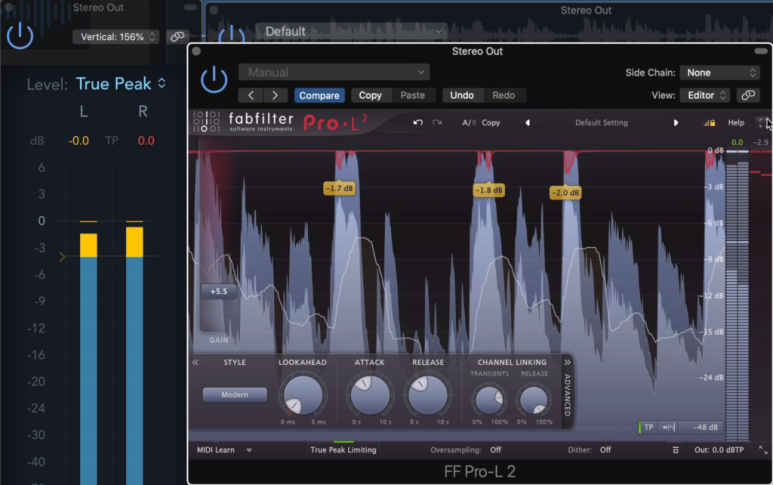This screenshot has width=773, height=485.
Task: Click the vertical ADVANCED tab label
Action: [x=567, y=395]
